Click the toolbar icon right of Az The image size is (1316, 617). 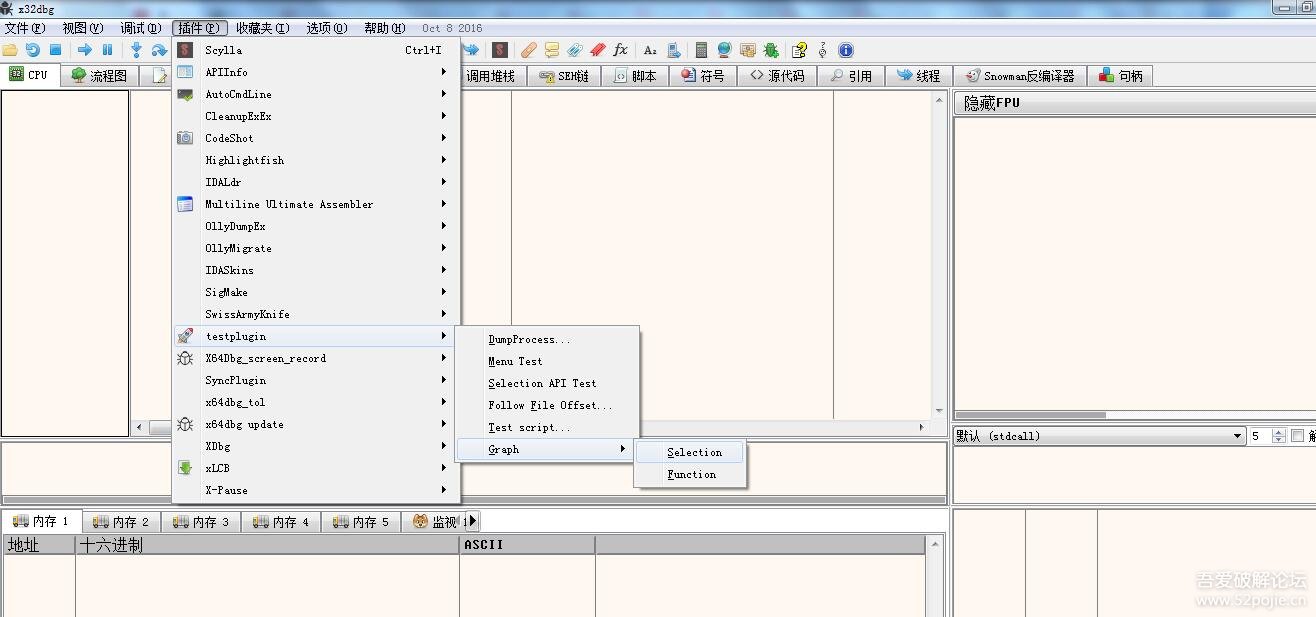click(674, 50)
